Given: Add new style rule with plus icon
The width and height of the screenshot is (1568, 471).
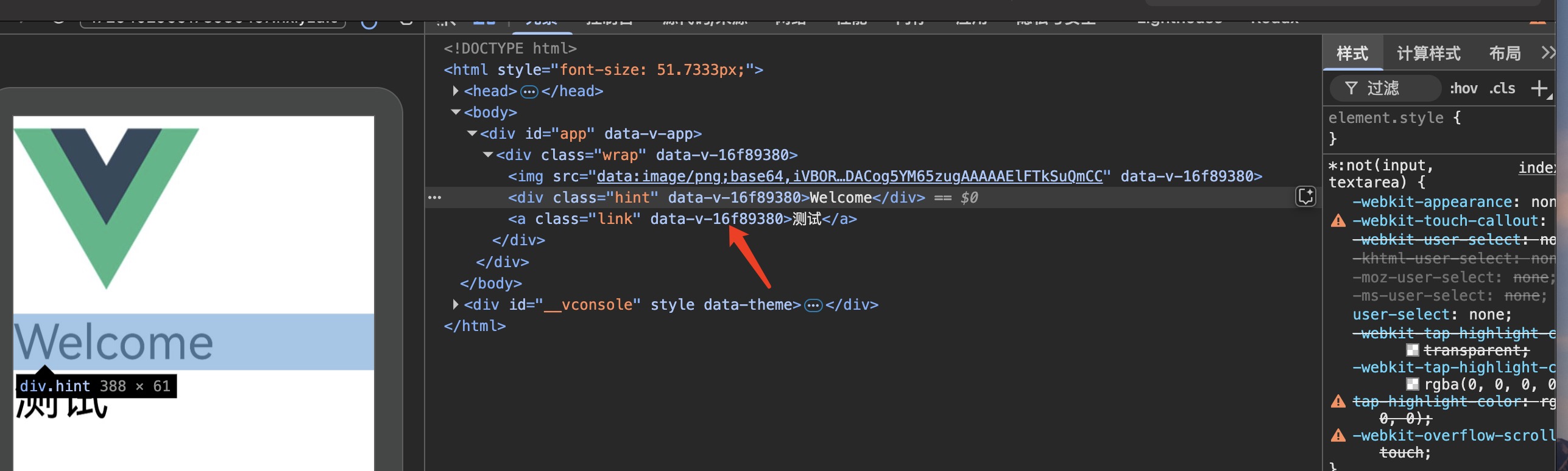Looking at the screenshot, I should [1539, 88].
